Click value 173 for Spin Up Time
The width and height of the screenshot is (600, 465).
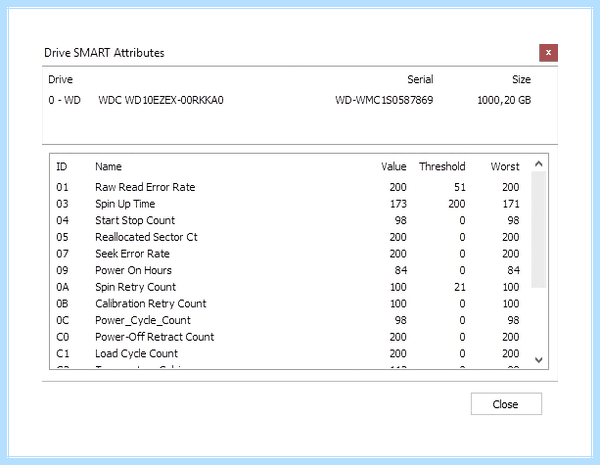pos(398,204)
